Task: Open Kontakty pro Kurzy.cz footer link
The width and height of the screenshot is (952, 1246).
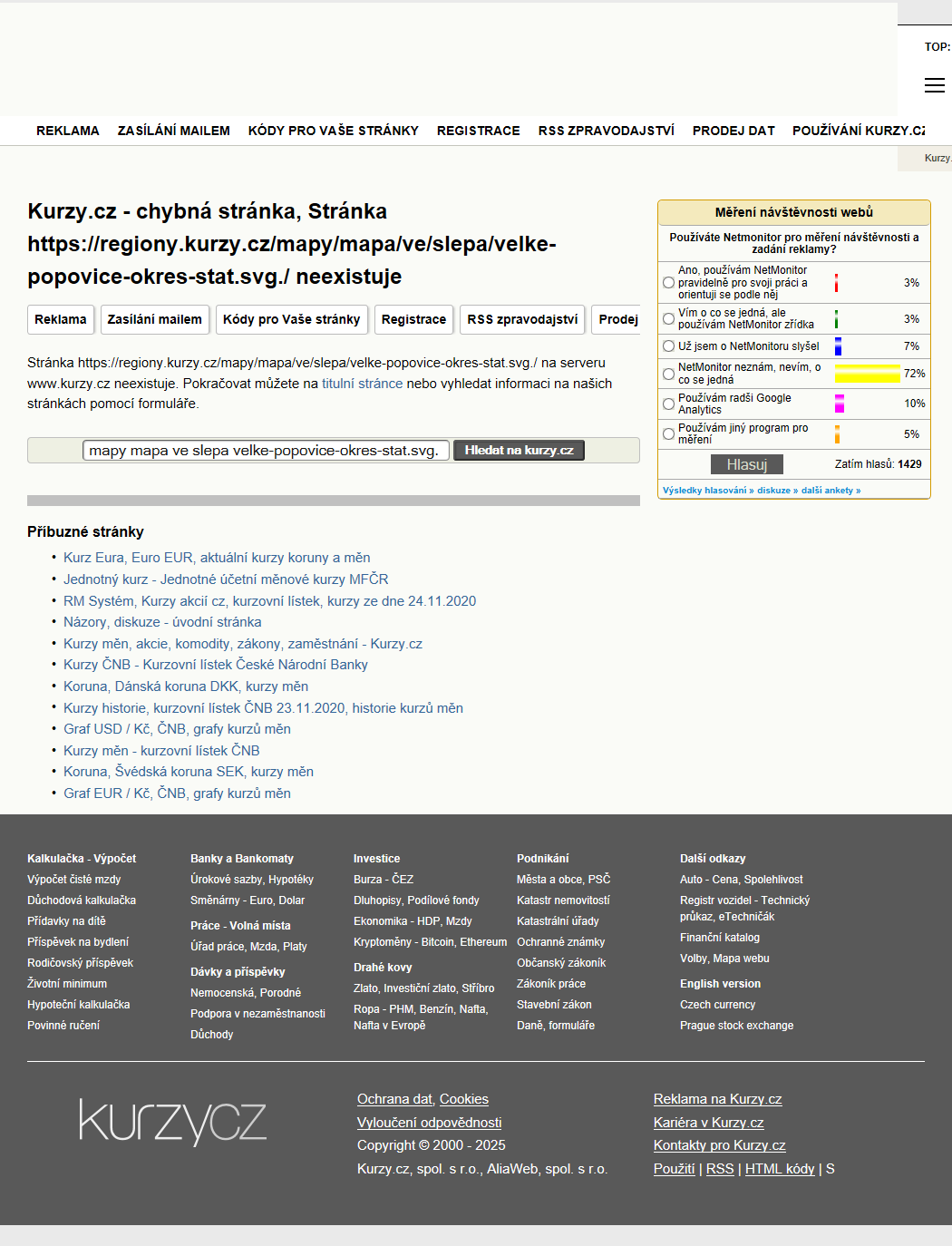Action: [x=719, y=1145]
